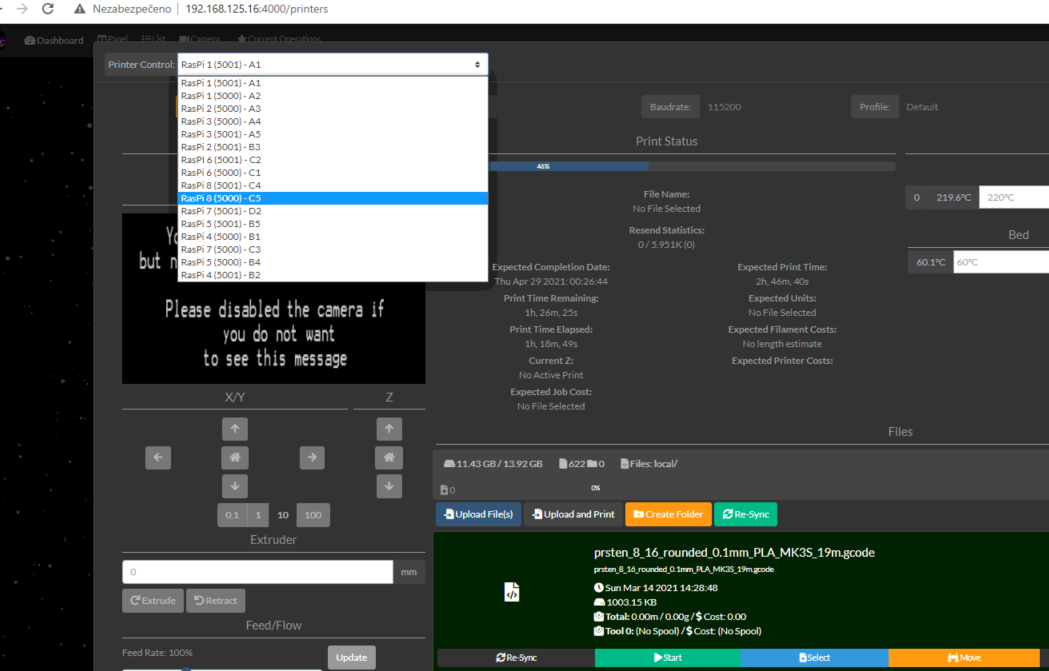Screen dimensions: 1049x671
Task: Open the Camera nav item
Action: (199, 39)
